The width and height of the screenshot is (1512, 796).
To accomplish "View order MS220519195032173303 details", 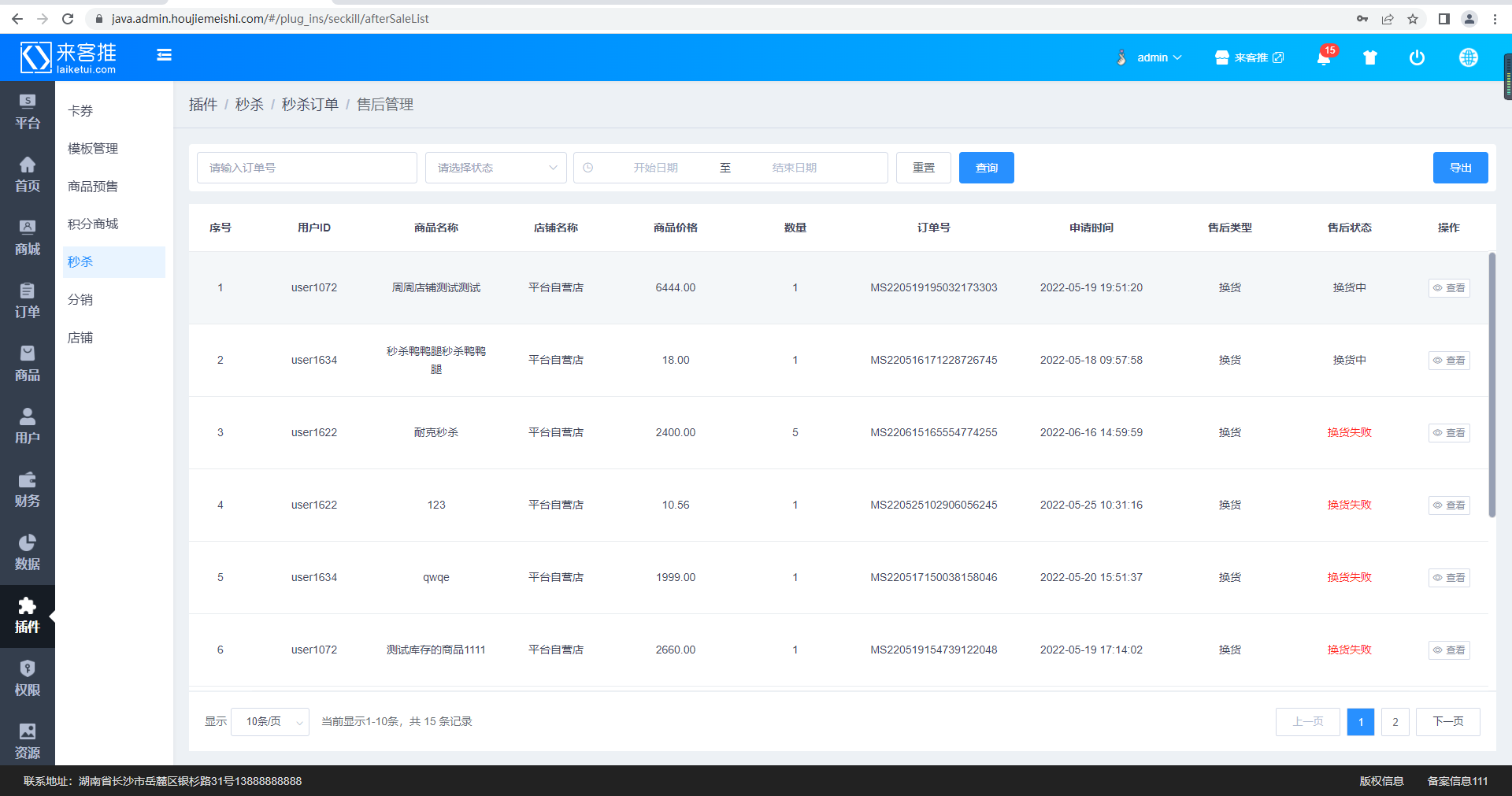I will [1449, 288].
